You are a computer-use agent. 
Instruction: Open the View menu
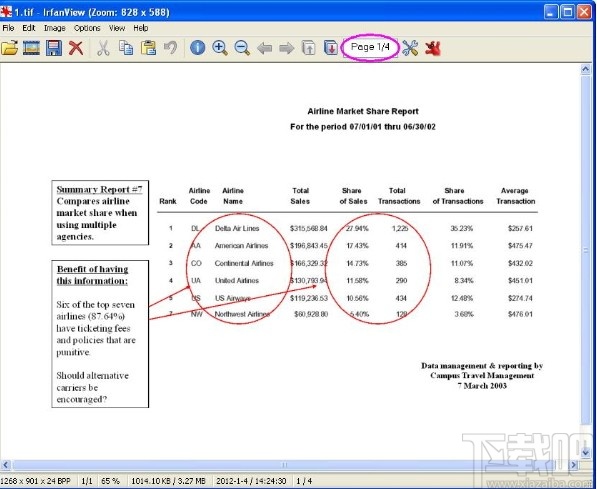pyautogui.click(x=117, y=28)
